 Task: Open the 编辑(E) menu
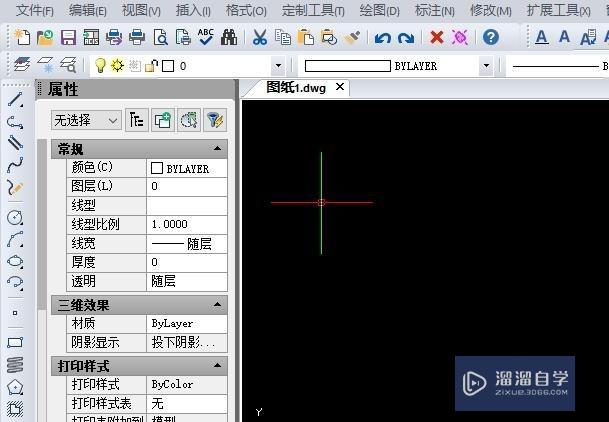coord(88,10)
